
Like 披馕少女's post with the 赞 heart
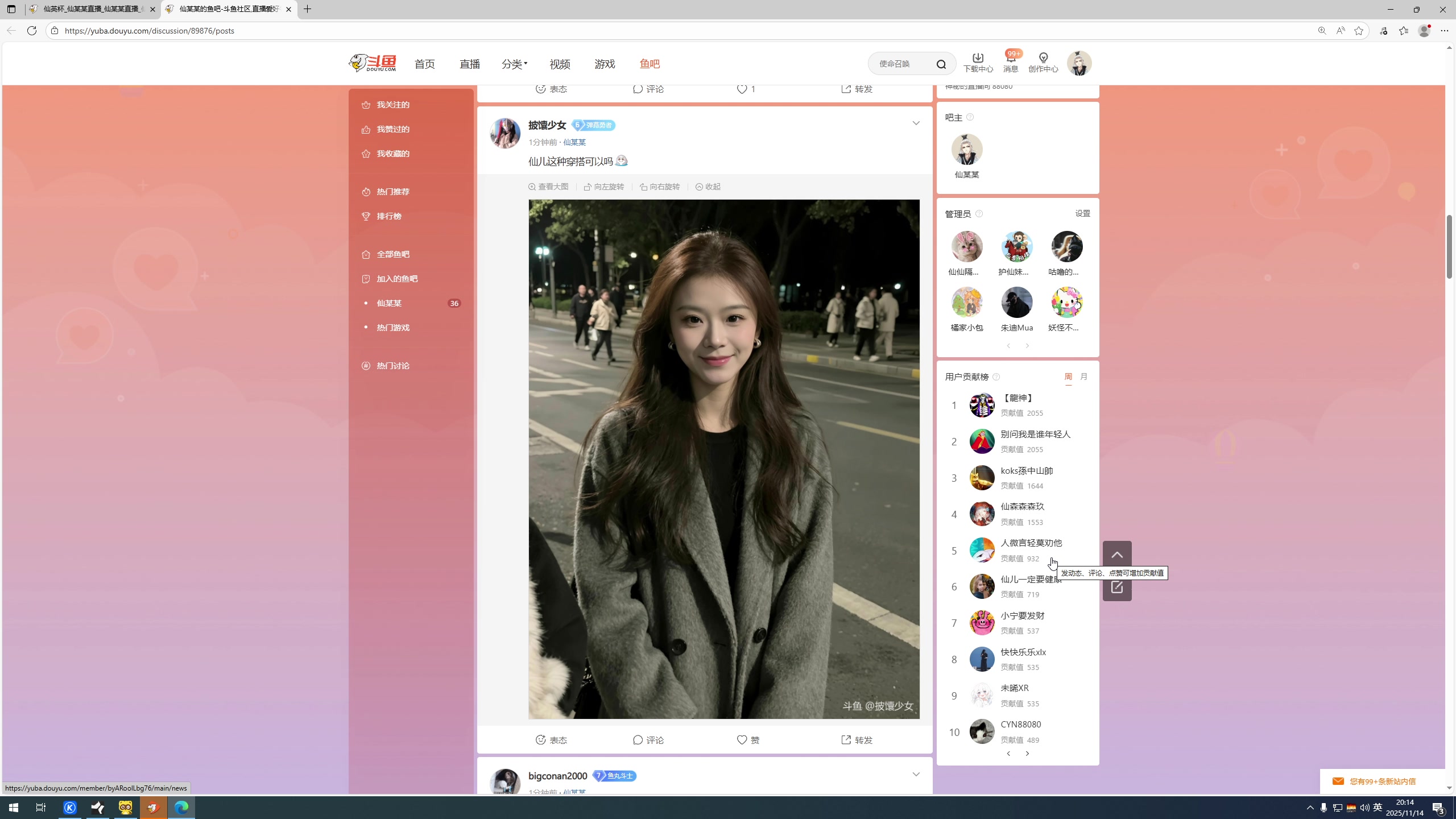(747, 740)
